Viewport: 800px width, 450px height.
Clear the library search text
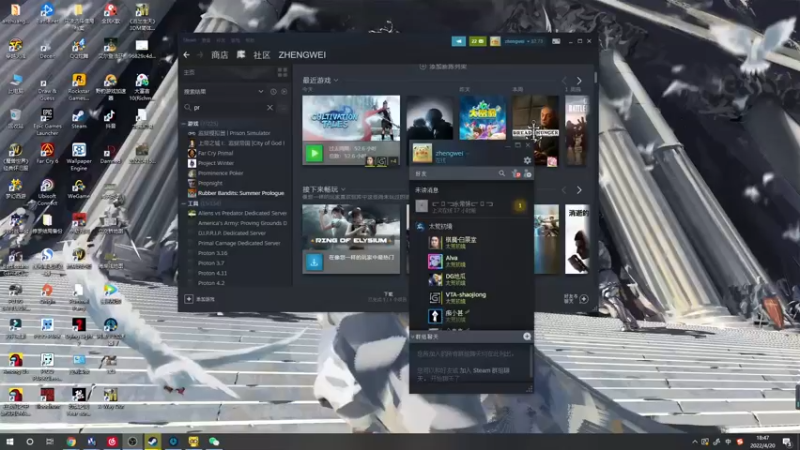pos(270,108)
